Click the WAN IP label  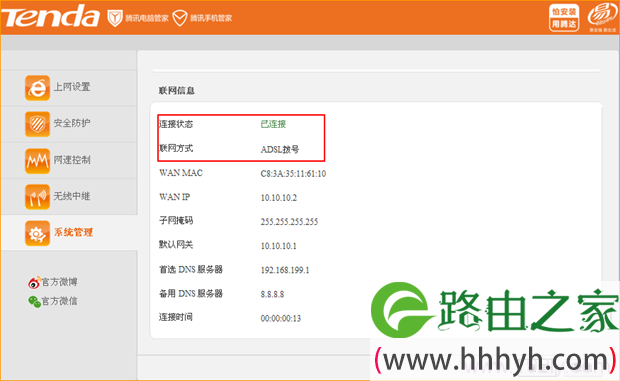174,197
